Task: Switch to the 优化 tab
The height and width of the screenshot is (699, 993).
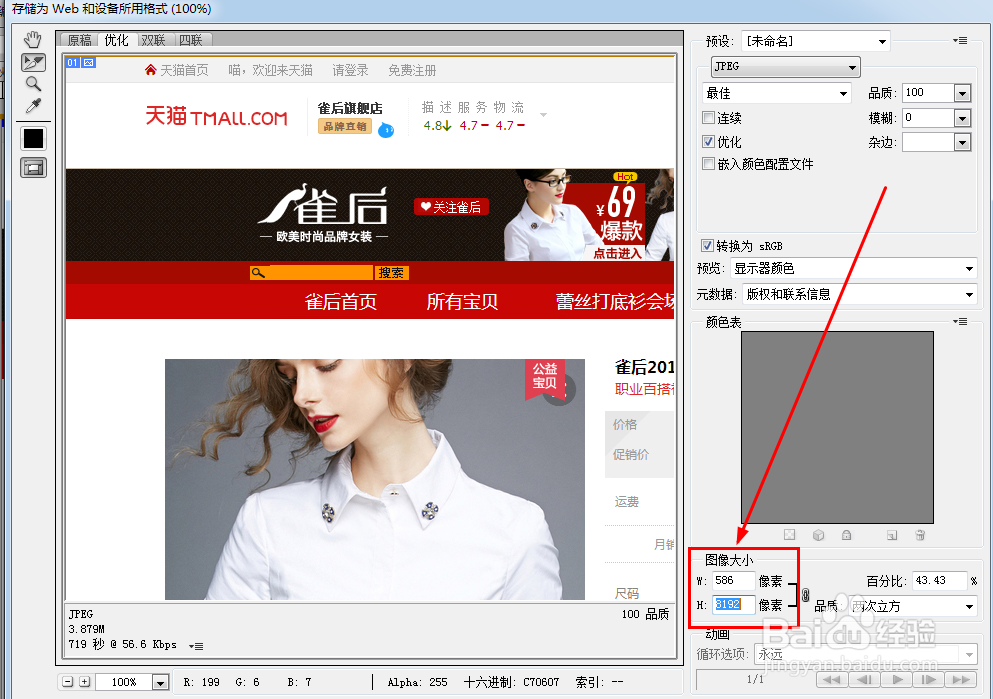Action: pos(117,40)
